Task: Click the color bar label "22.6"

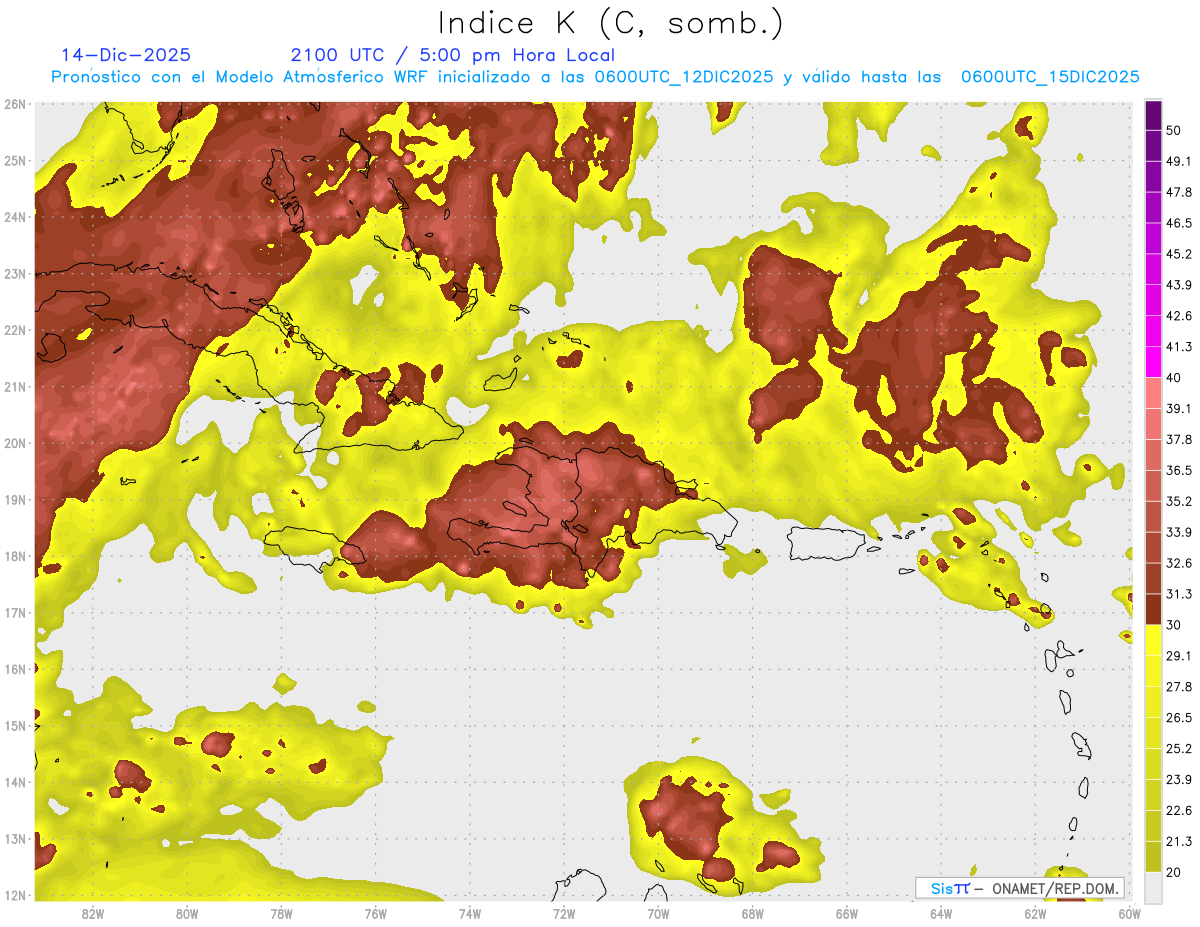Action: [1178, 810]
